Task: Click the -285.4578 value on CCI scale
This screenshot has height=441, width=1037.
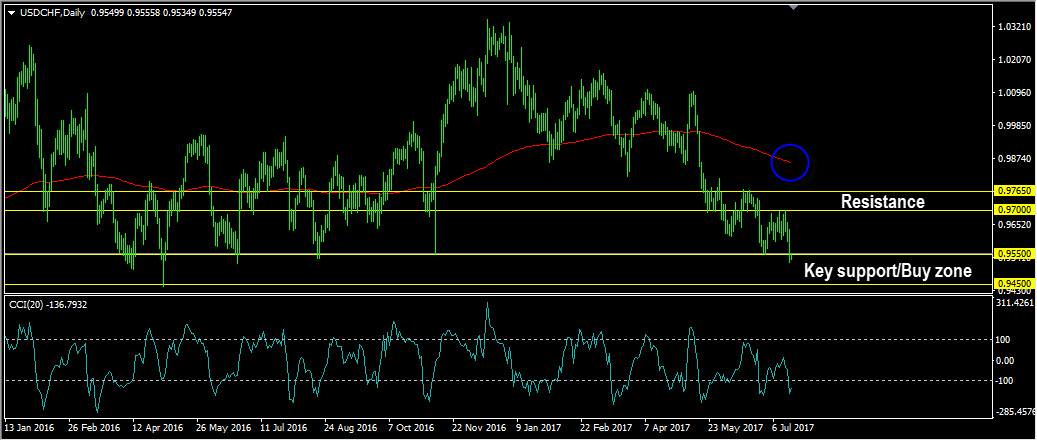Action: click(1014, 410)
